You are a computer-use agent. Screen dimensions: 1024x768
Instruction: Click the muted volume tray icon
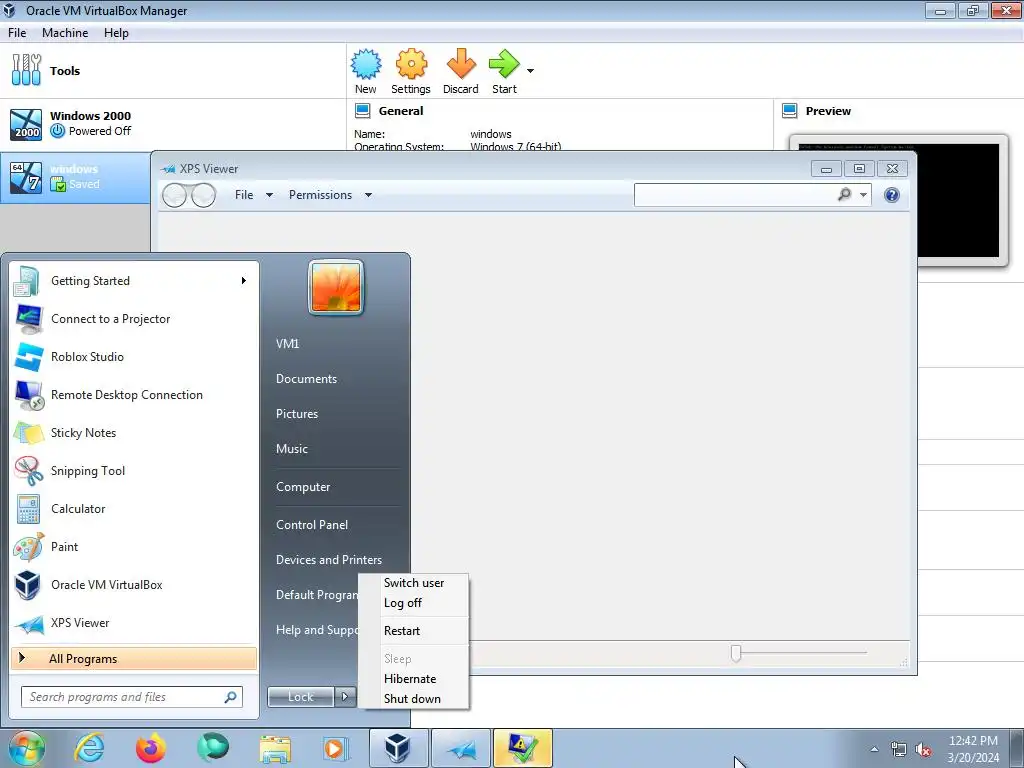(922, 750)
